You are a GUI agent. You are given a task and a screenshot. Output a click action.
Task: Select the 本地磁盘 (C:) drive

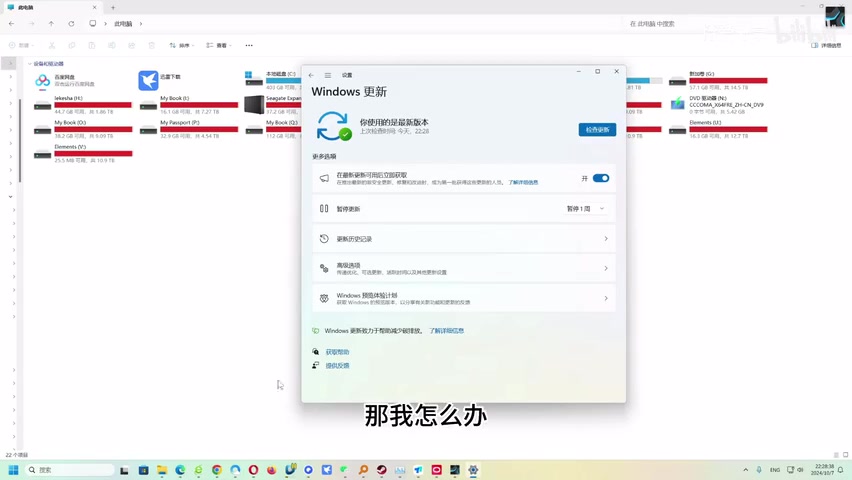(x=273, y=80)
